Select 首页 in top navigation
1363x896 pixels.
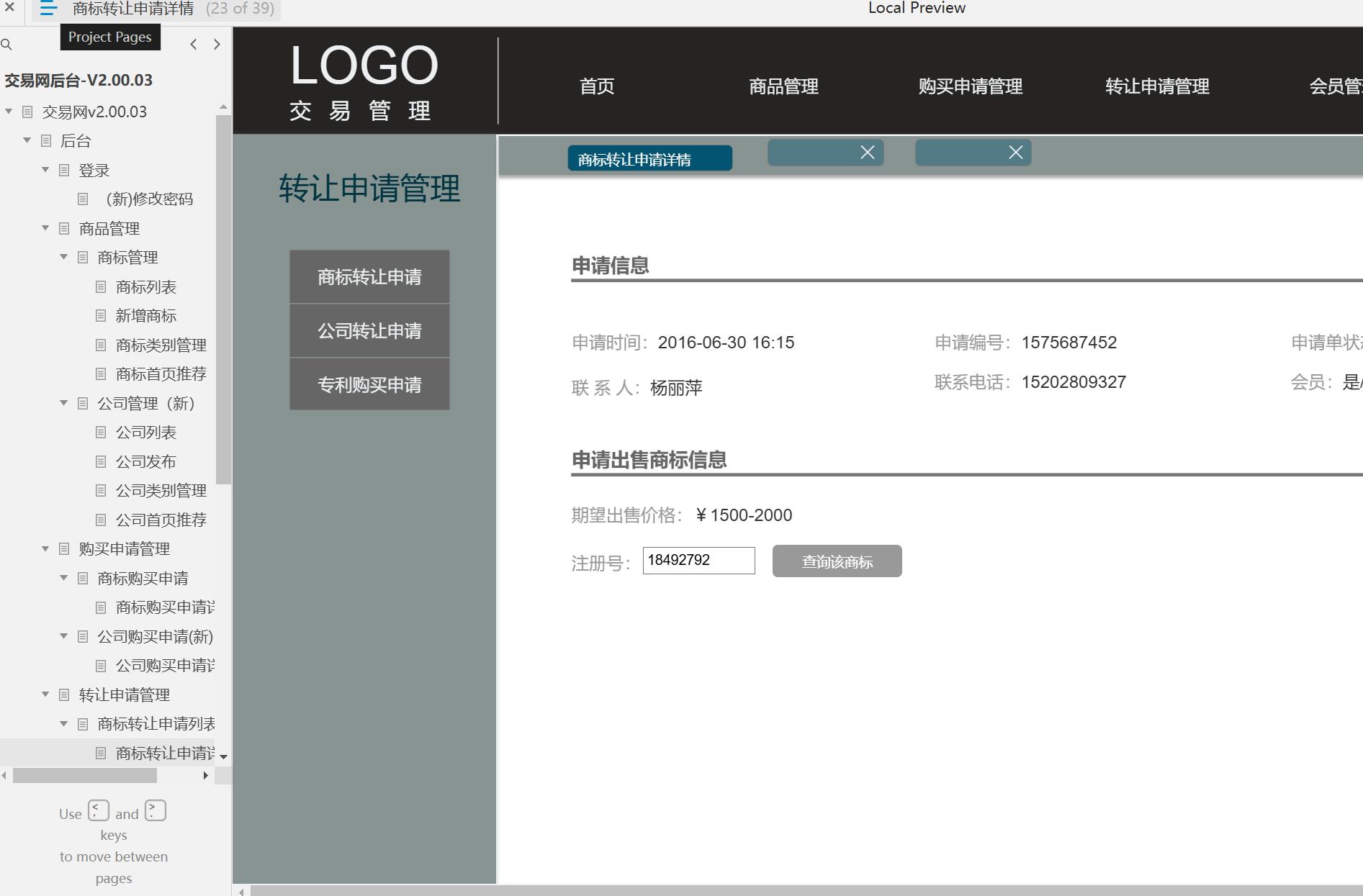pyautogui.click(x=597, y=86)
